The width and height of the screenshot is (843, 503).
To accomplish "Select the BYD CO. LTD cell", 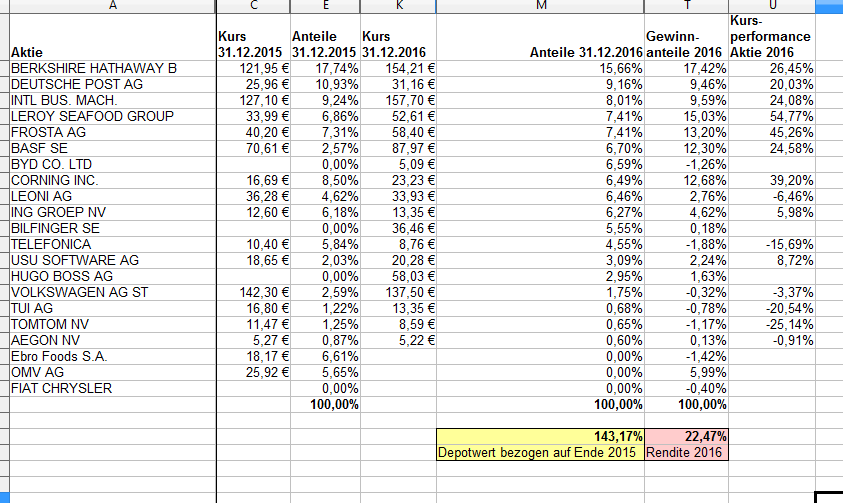I will pos(112,164).
